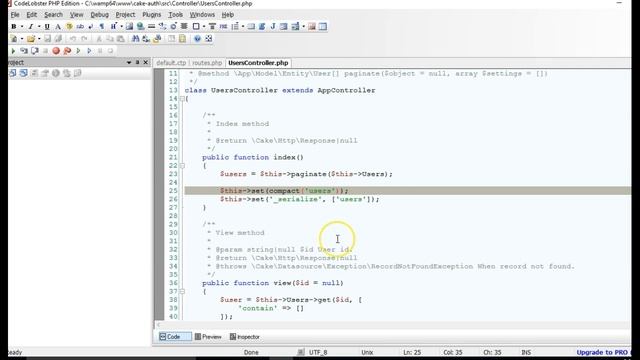Open the Windows menu
Screen dimensions: 640x360
(x=202, y=15)
